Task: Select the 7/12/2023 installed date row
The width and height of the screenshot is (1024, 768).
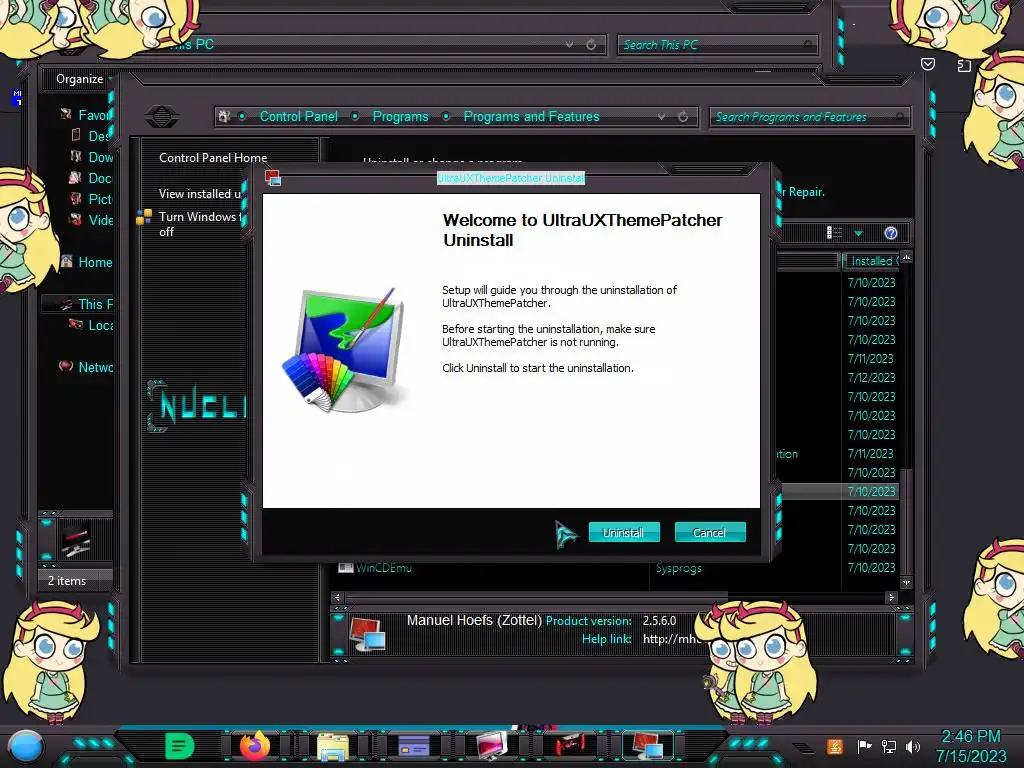Action: (x=871, y=377)
